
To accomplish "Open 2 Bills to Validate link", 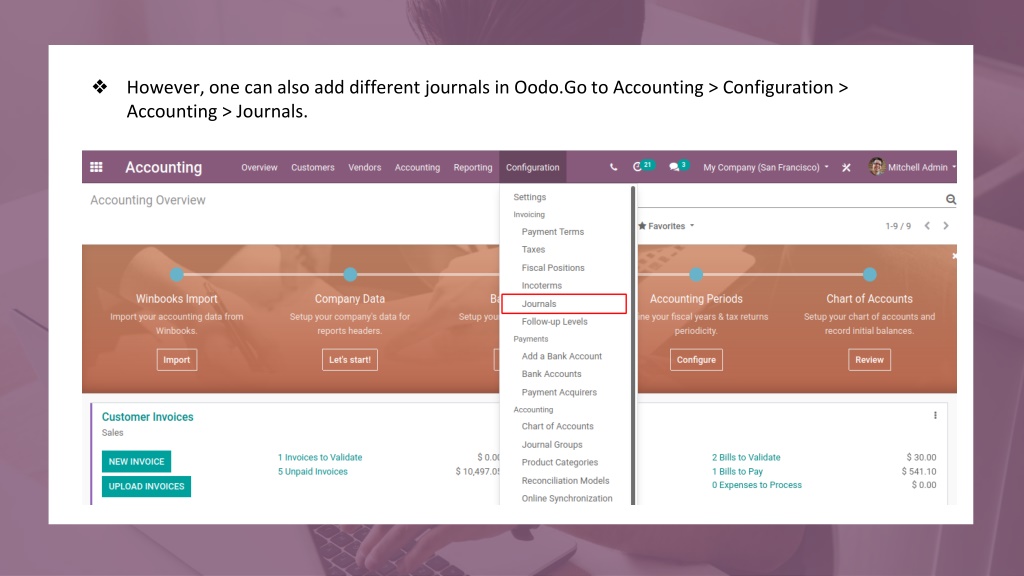I will point(746,457).
